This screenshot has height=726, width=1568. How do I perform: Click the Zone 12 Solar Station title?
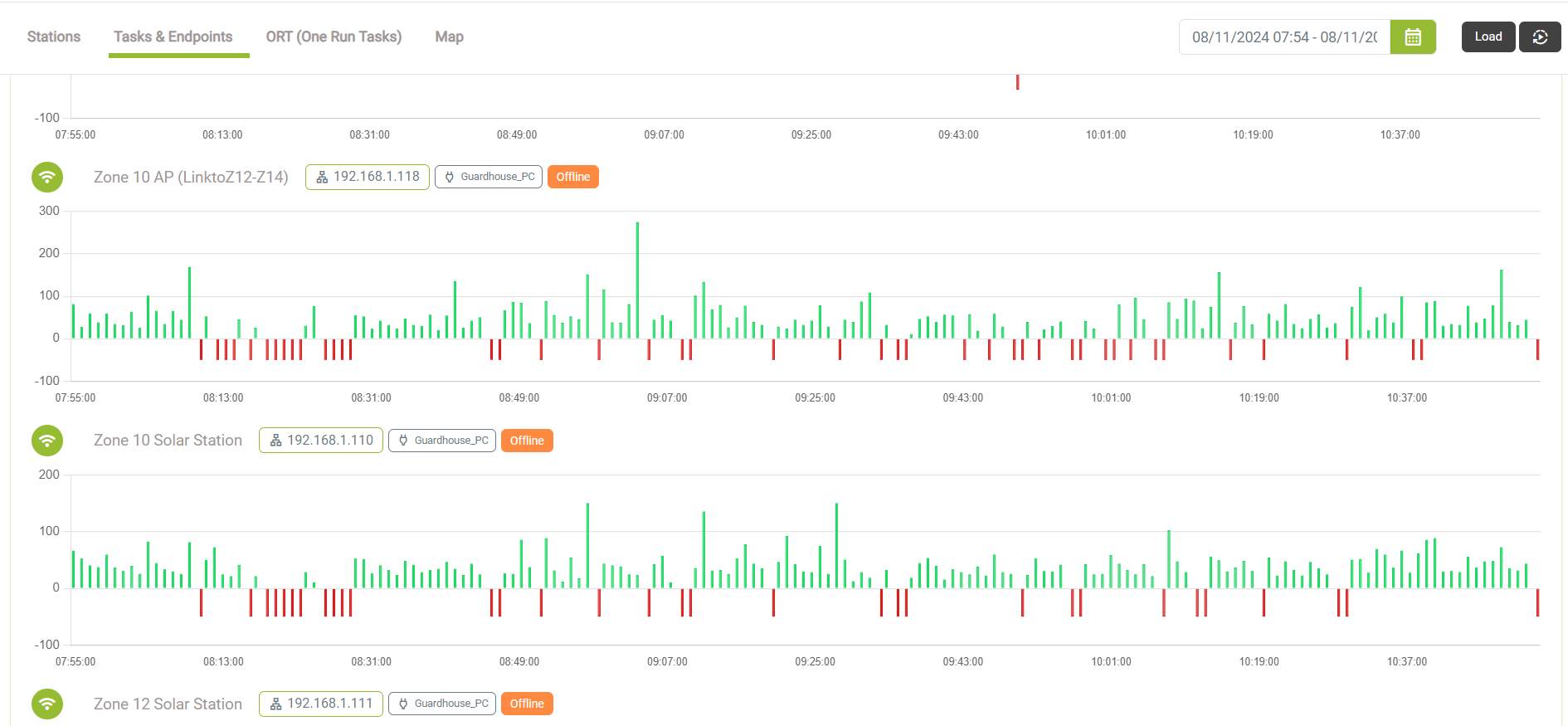[x=168, y=704]
